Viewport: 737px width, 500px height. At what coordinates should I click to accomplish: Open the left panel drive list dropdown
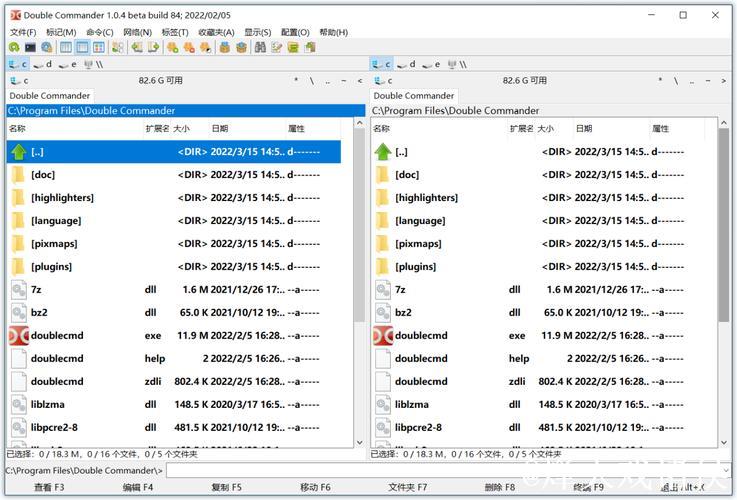(19, 81)
